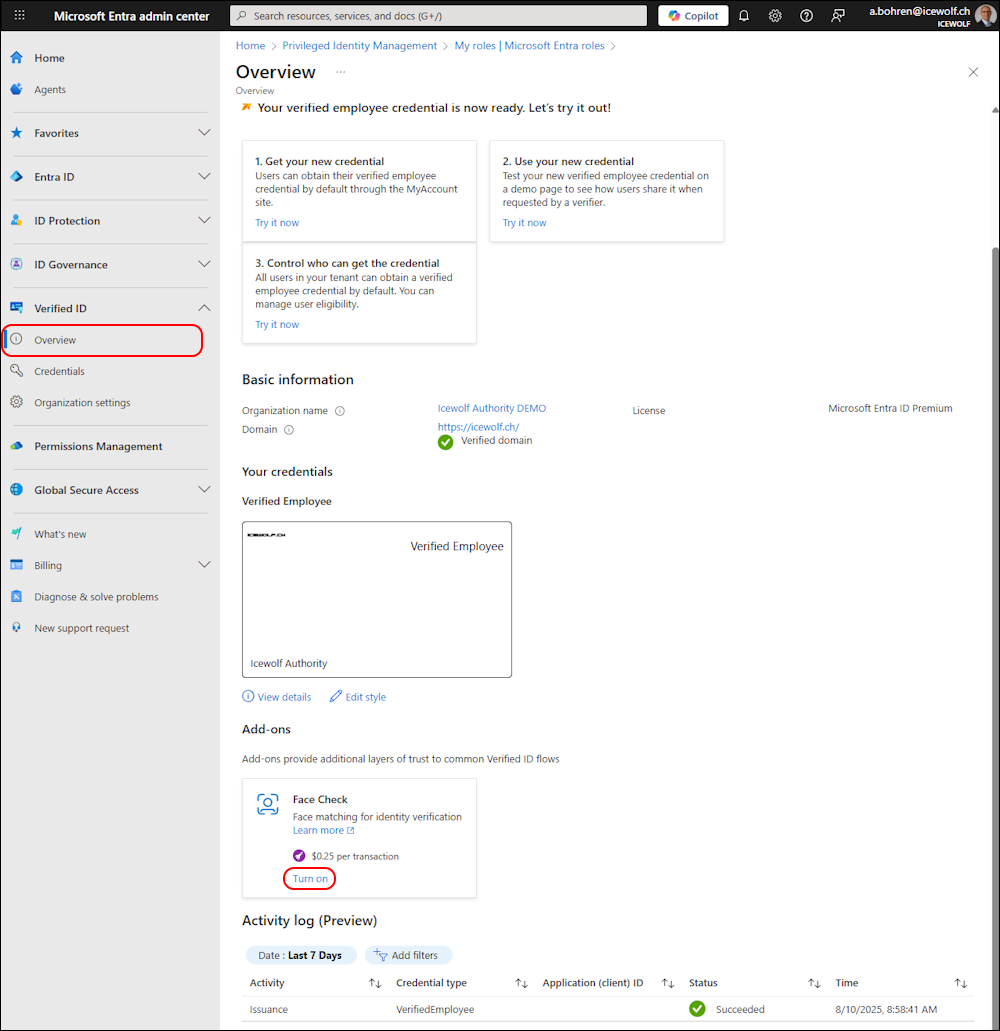Collapse the Verified ID section
Image resolution: width=1000 pixels, height=1031 pixels.
tap(204, 308)
